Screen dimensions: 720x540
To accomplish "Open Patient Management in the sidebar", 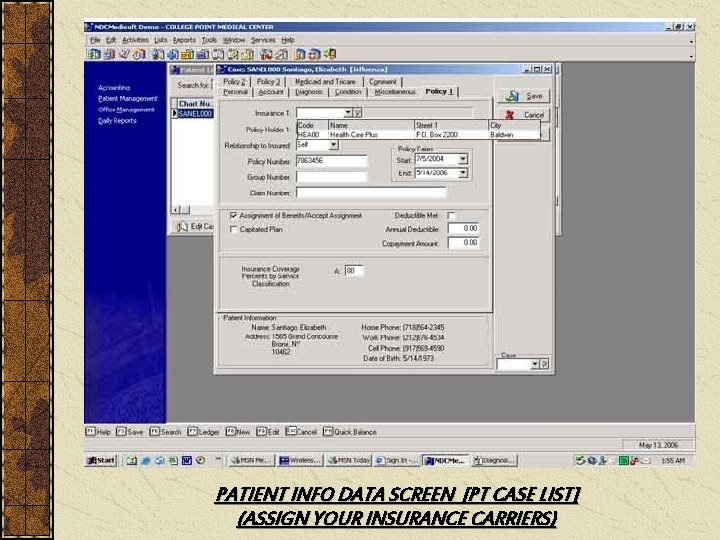I will coord(128,98).
